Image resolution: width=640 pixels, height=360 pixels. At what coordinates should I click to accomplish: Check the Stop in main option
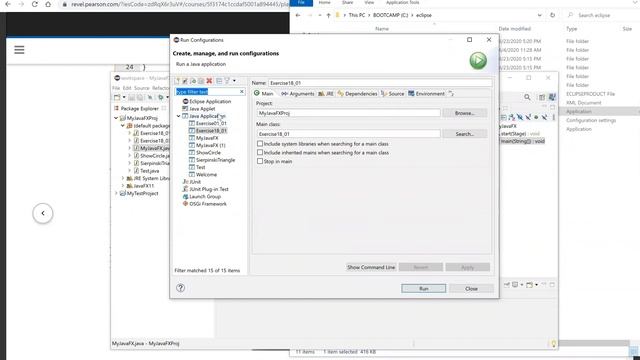coord(260,161)
